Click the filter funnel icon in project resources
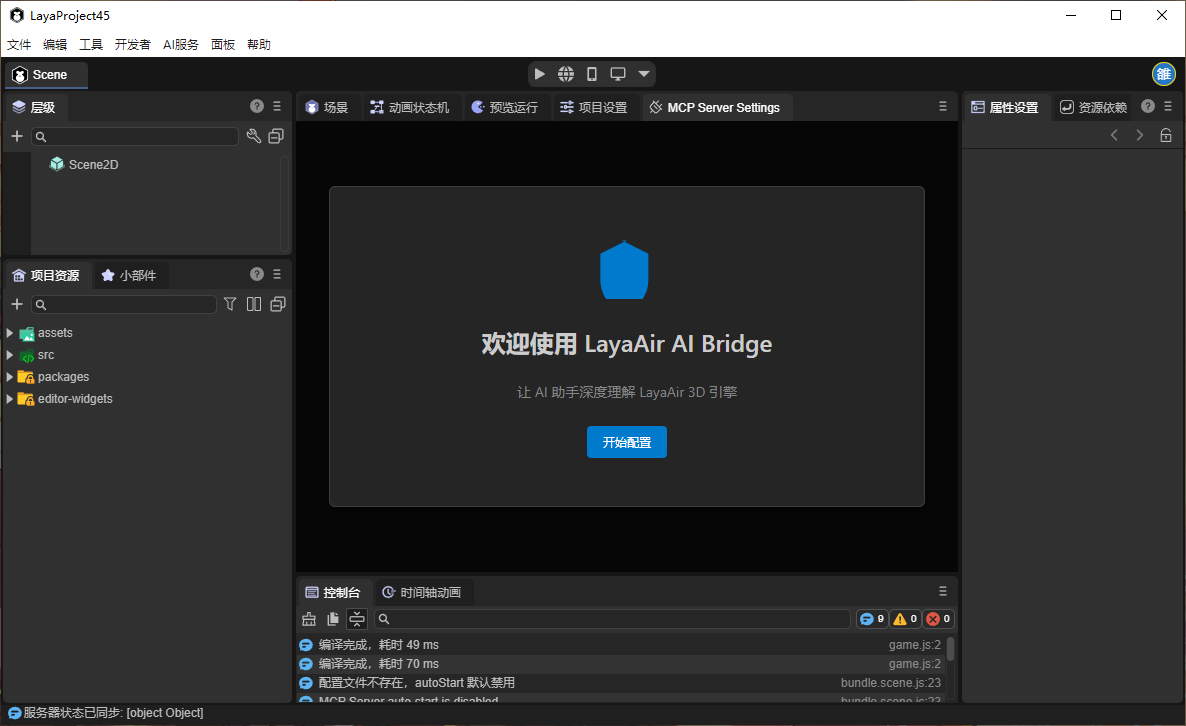Viewport: 1186px width, 726px height. pos(230,304)
